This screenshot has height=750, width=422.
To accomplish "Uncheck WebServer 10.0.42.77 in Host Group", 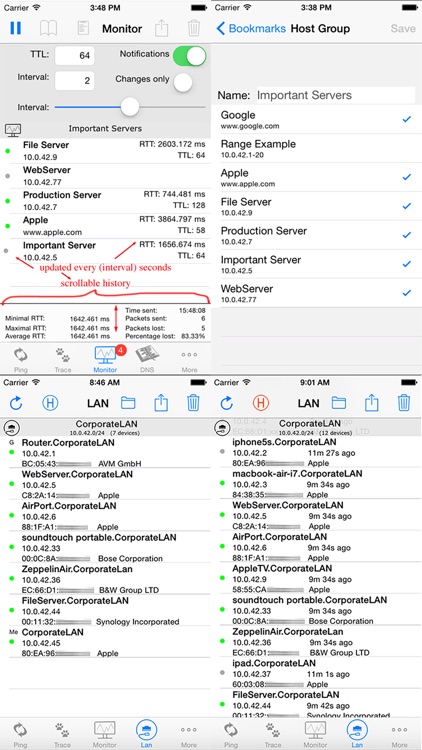I will point(407,293).
